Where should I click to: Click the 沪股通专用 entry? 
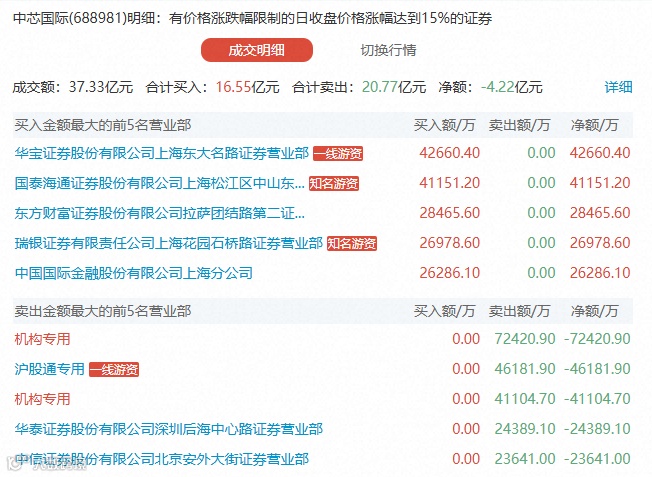click(49, 369)
